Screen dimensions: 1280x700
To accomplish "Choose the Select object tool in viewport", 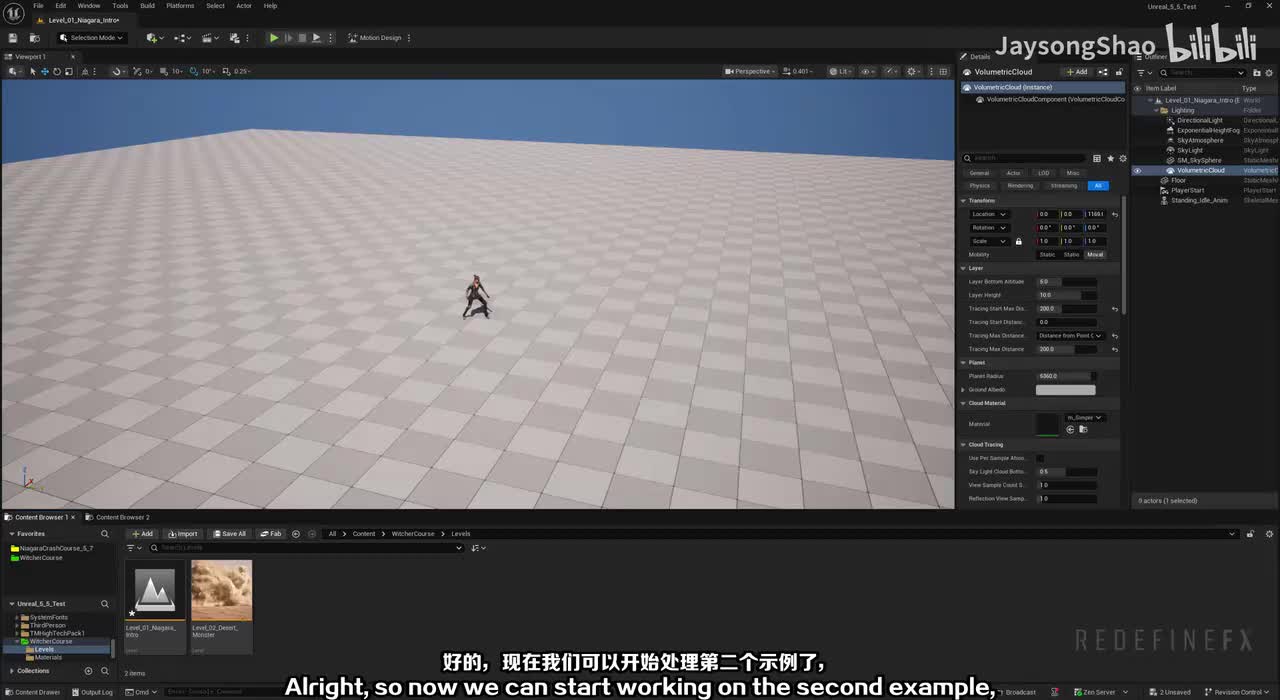I will (32, 71).
